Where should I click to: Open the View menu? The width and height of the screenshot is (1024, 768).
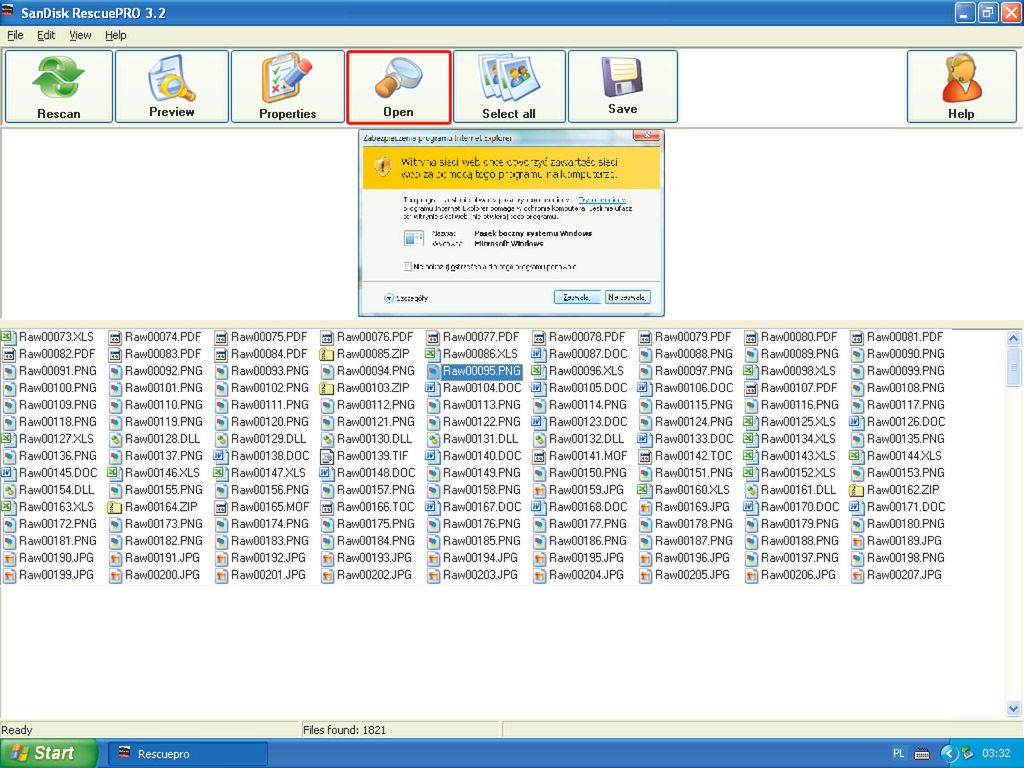coord(80,35)
